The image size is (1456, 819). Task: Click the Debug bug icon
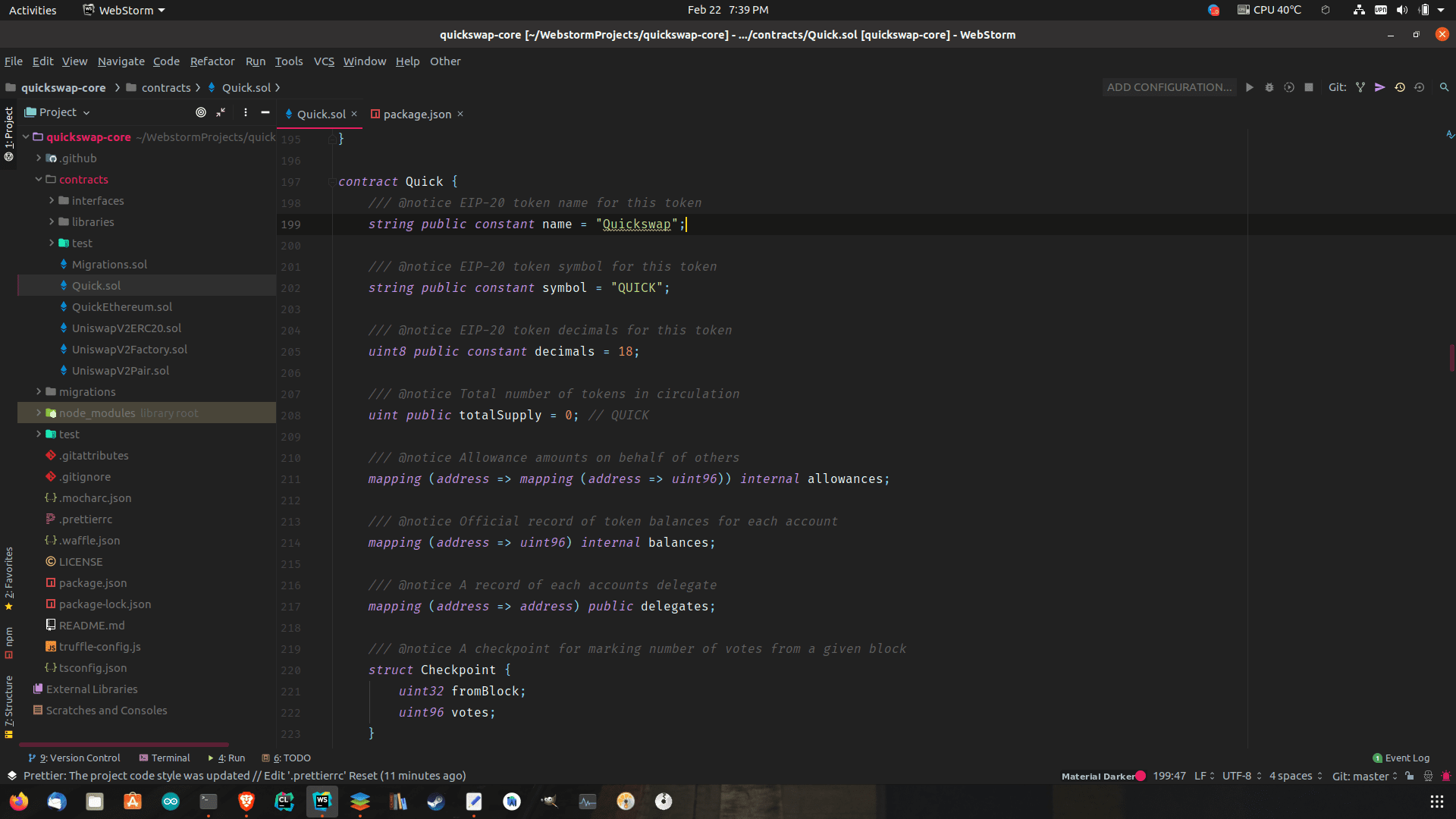pyautogui.click(x=1269, y=87)
